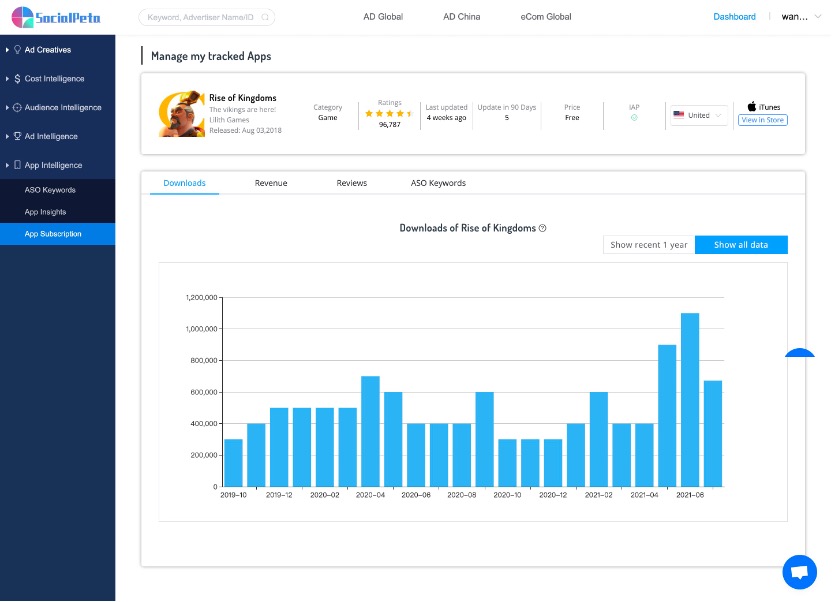Click the US flag icon
The width and height of the screenshot is (832, 602).
[679, 115]
